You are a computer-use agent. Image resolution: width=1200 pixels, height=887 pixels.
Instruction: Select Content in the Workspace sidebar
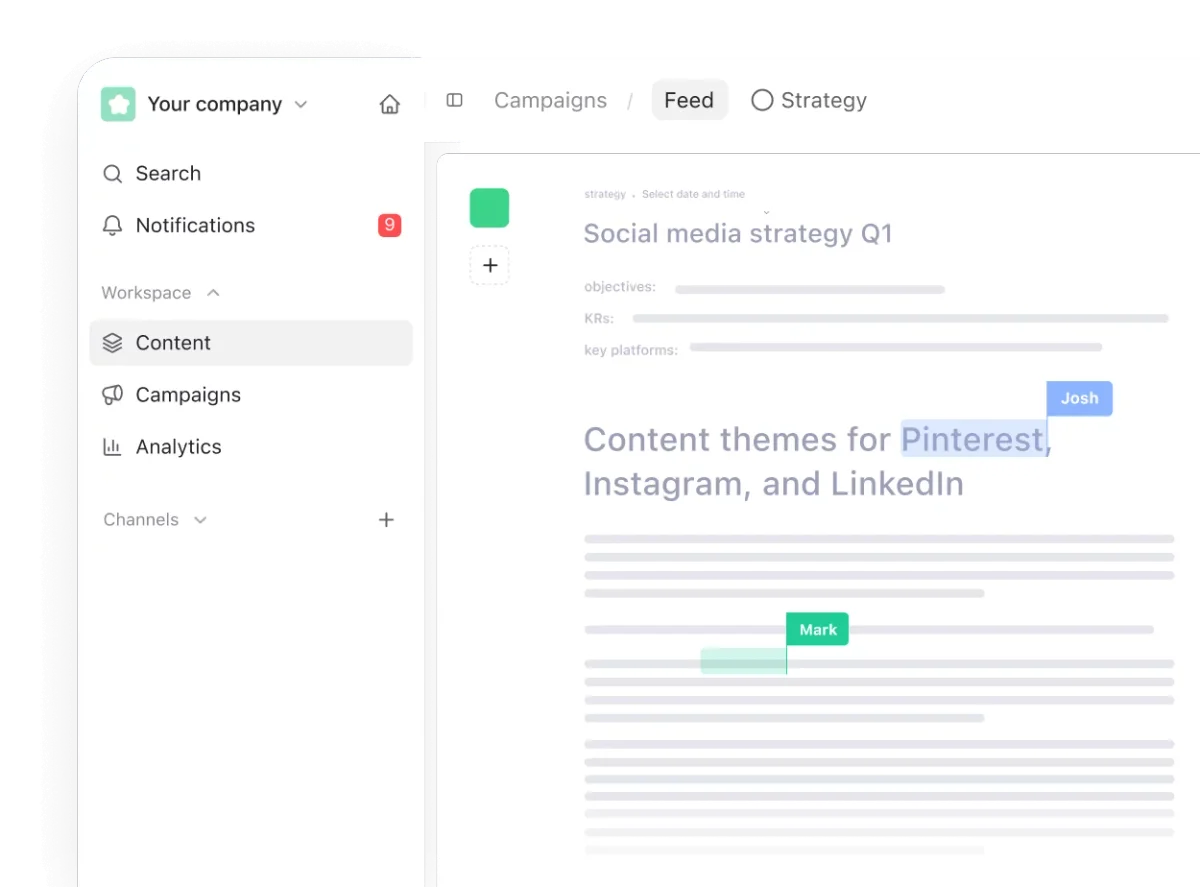(x=173, y=343)
